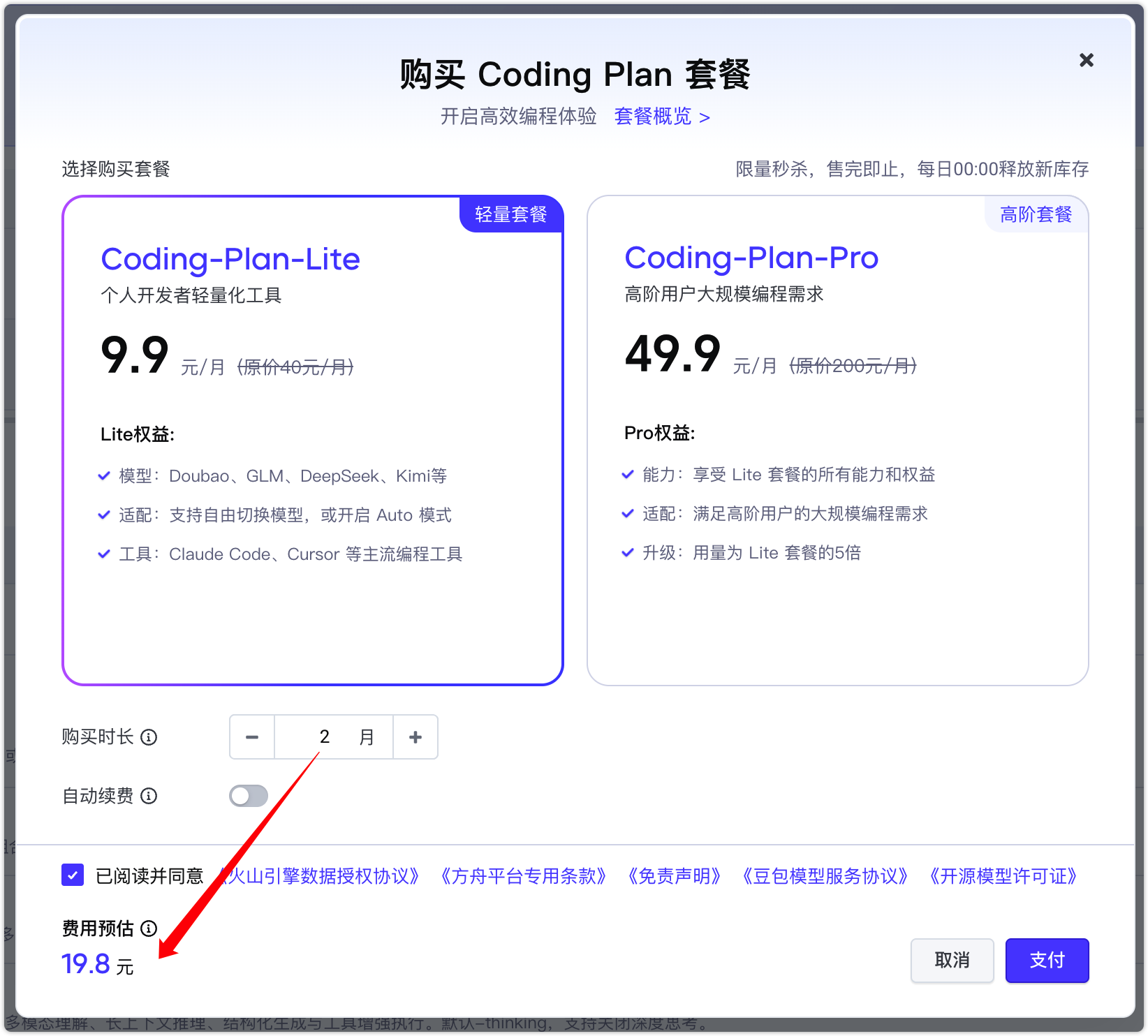This screenshot has height=1036, width=1148.
Task: Decrease purchase duration with minus button
Action: point(252,737)
